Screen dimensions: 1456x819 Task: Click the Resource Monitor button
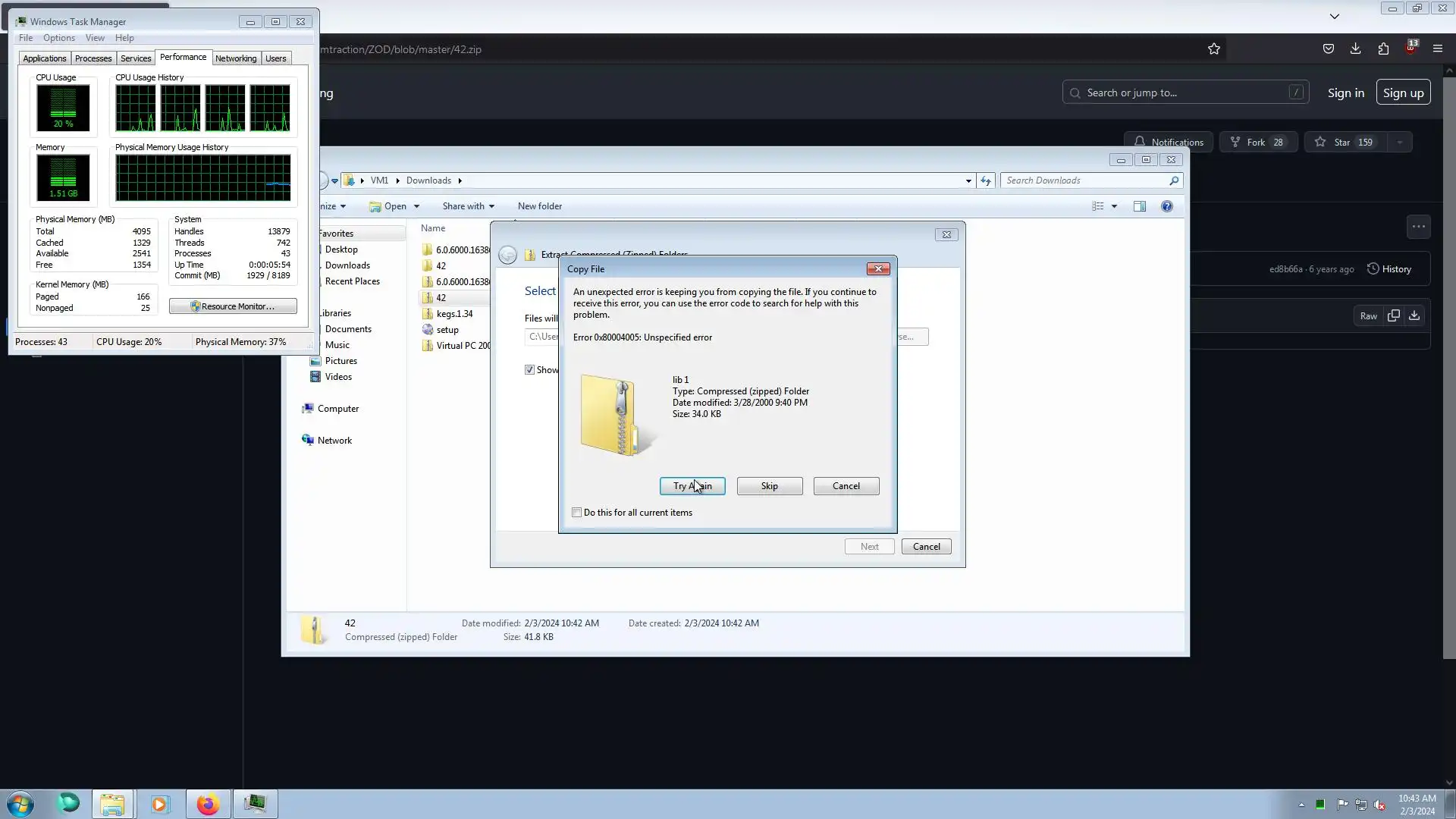(x=233, y=306)
